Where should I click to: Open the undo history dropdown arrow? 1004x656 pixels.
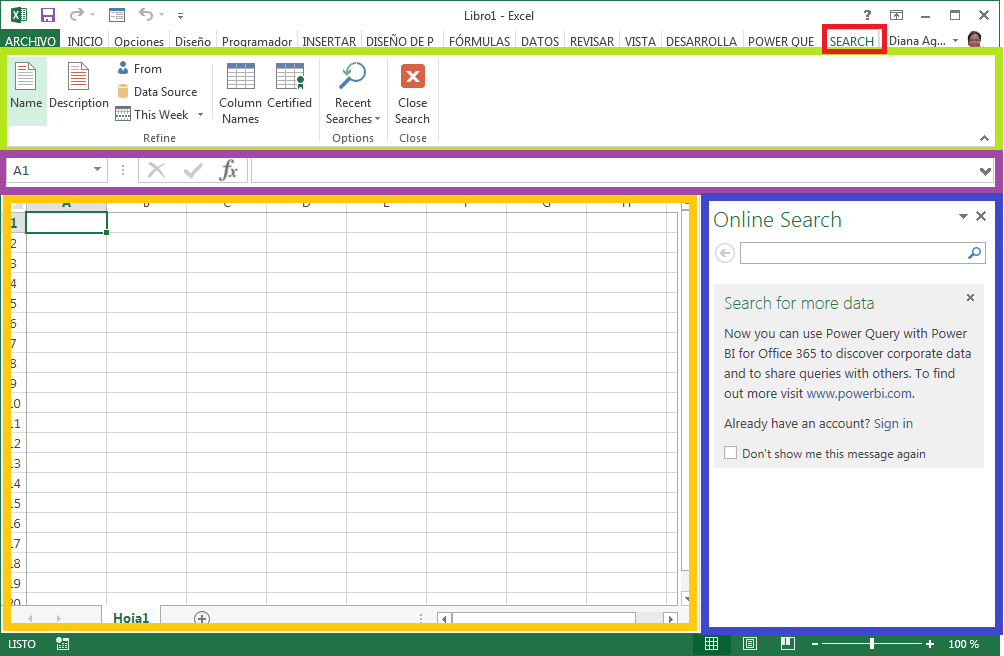(161, 14)
